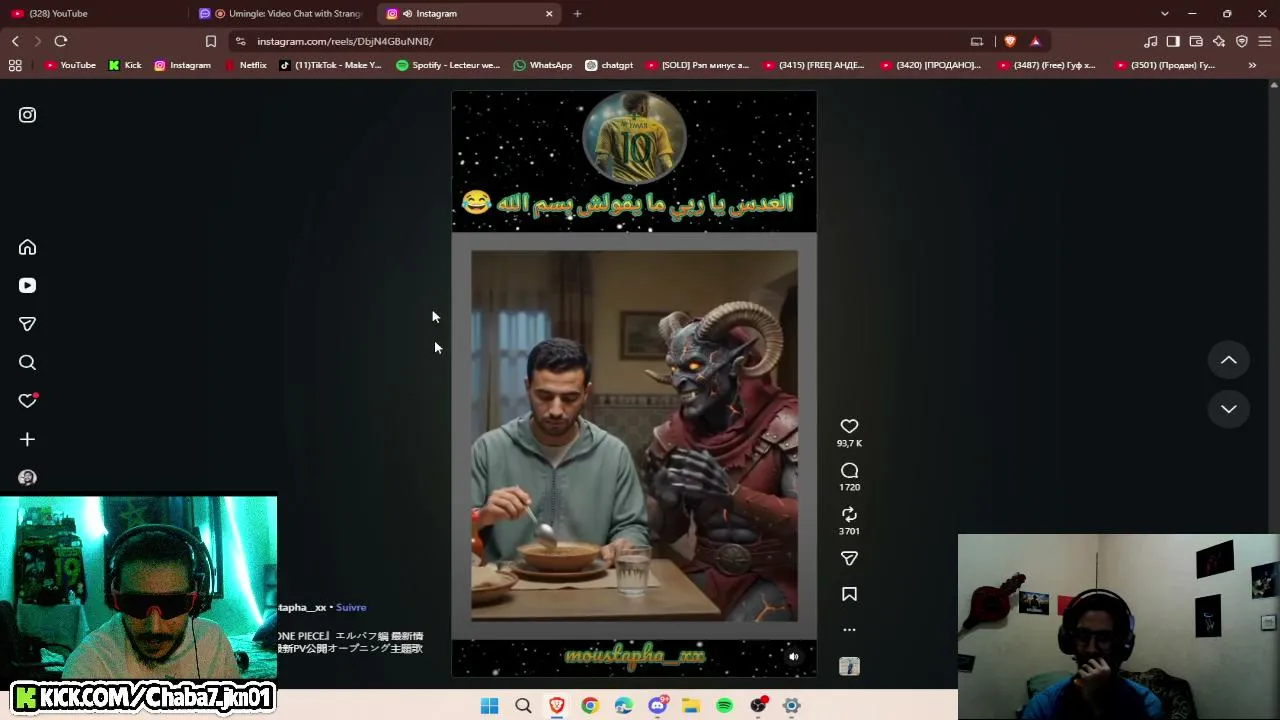Go to Instagram Home in the sidebar
The height and width of the screenshot is (720, 1280).
pyautogui.click(x=27, y=247)
